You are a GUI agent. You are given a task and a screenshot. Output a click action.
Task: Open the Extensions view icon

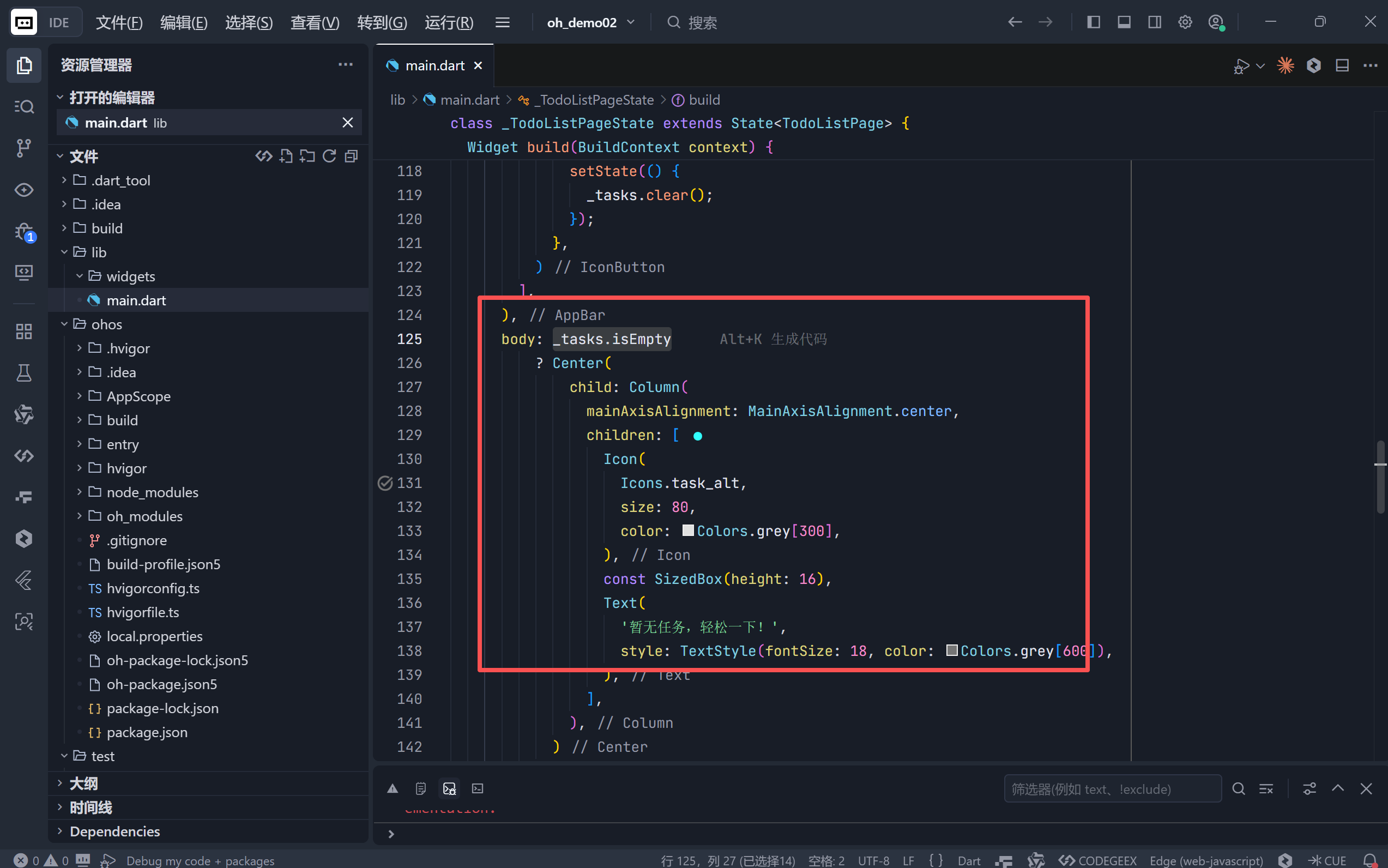pos(23,331)
